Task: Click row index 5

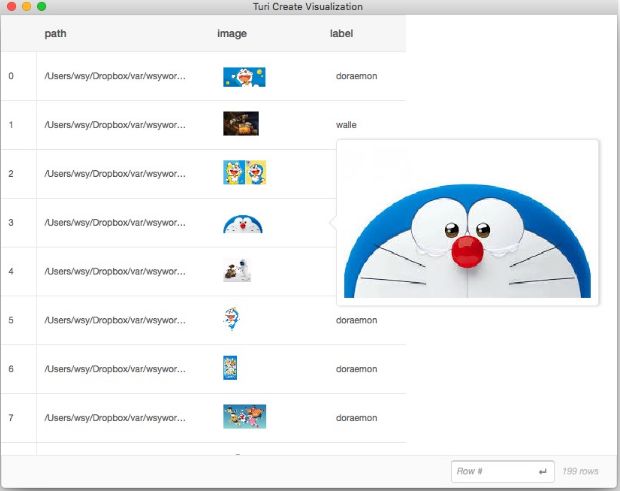Action: (11, 320)
